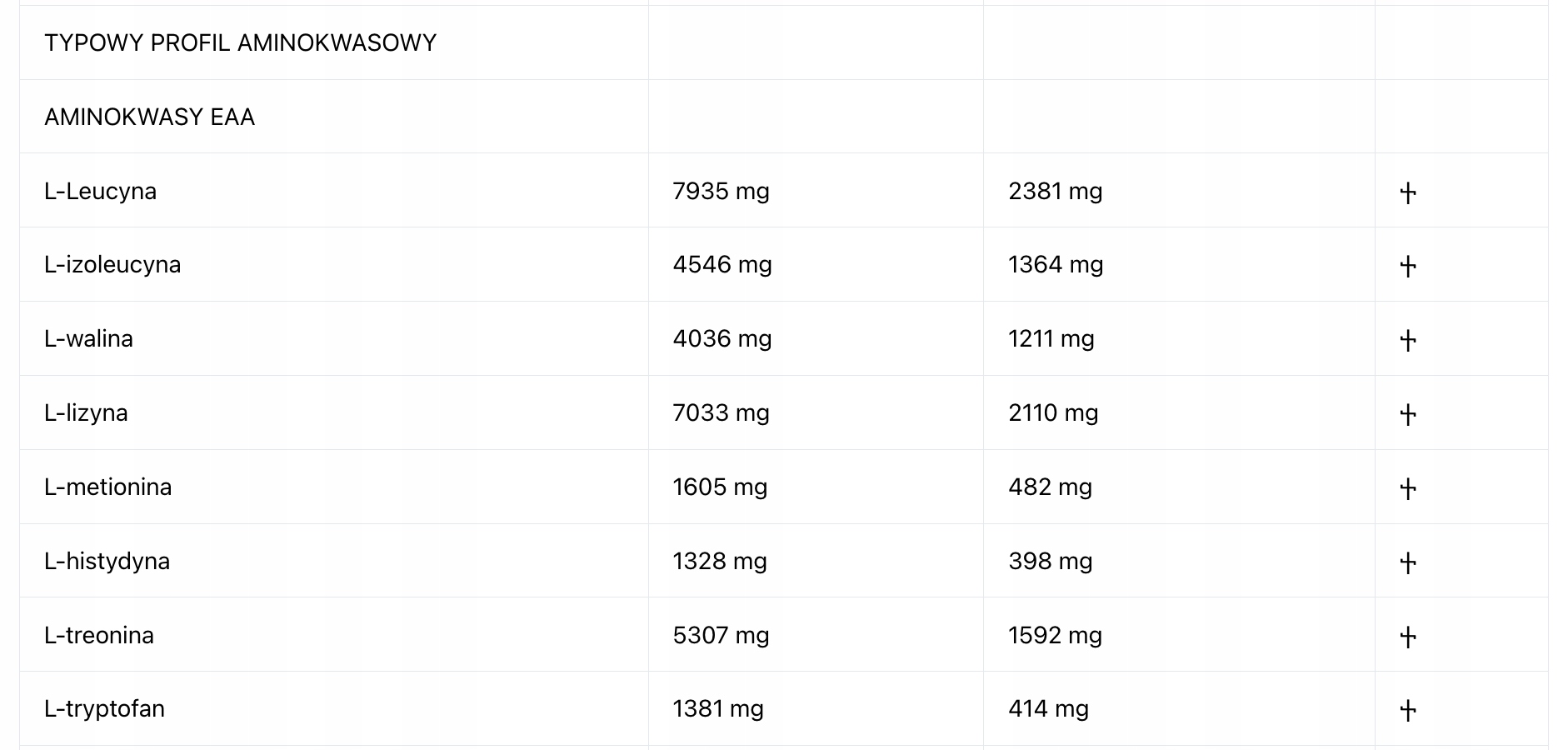The image size is (1568, 750).
Task: Click the 2381 mg value
Action: [x=1055, y=192]
